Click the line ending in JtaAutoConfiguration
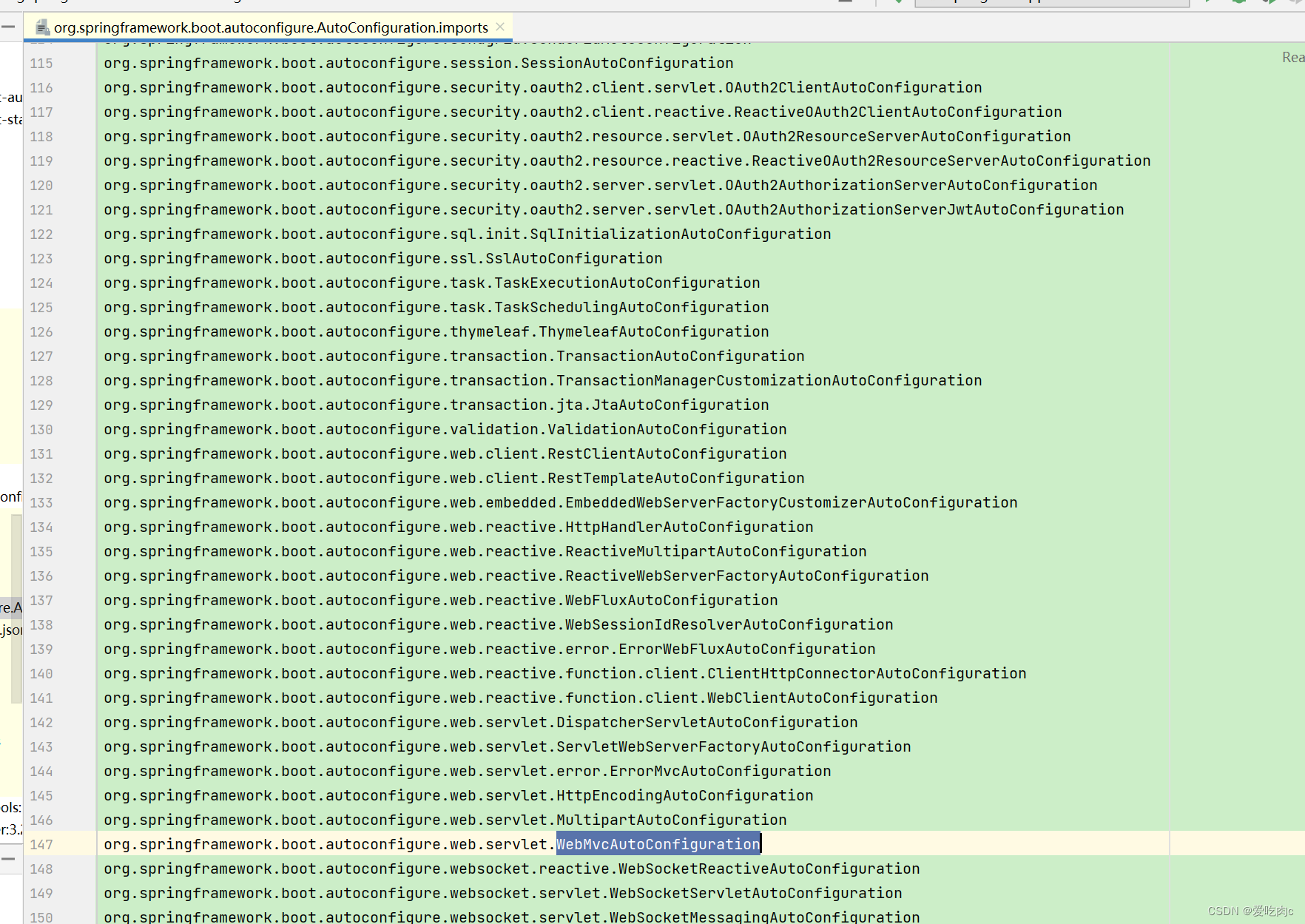This screenshot has height=924, width=1305. coord(436,405)
